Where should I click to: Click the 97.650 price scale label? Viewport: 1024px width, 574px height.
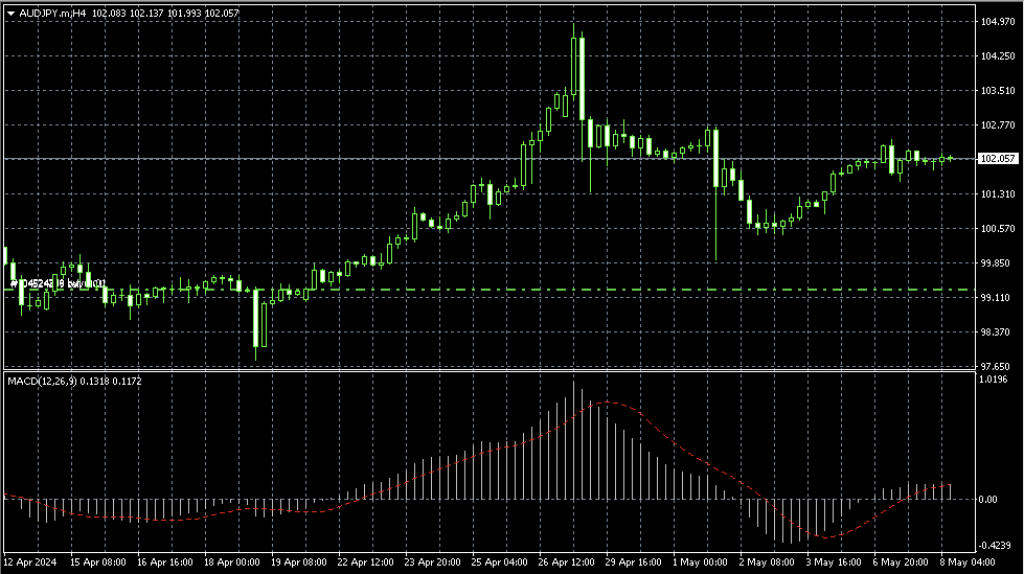(x=998, y=367)
